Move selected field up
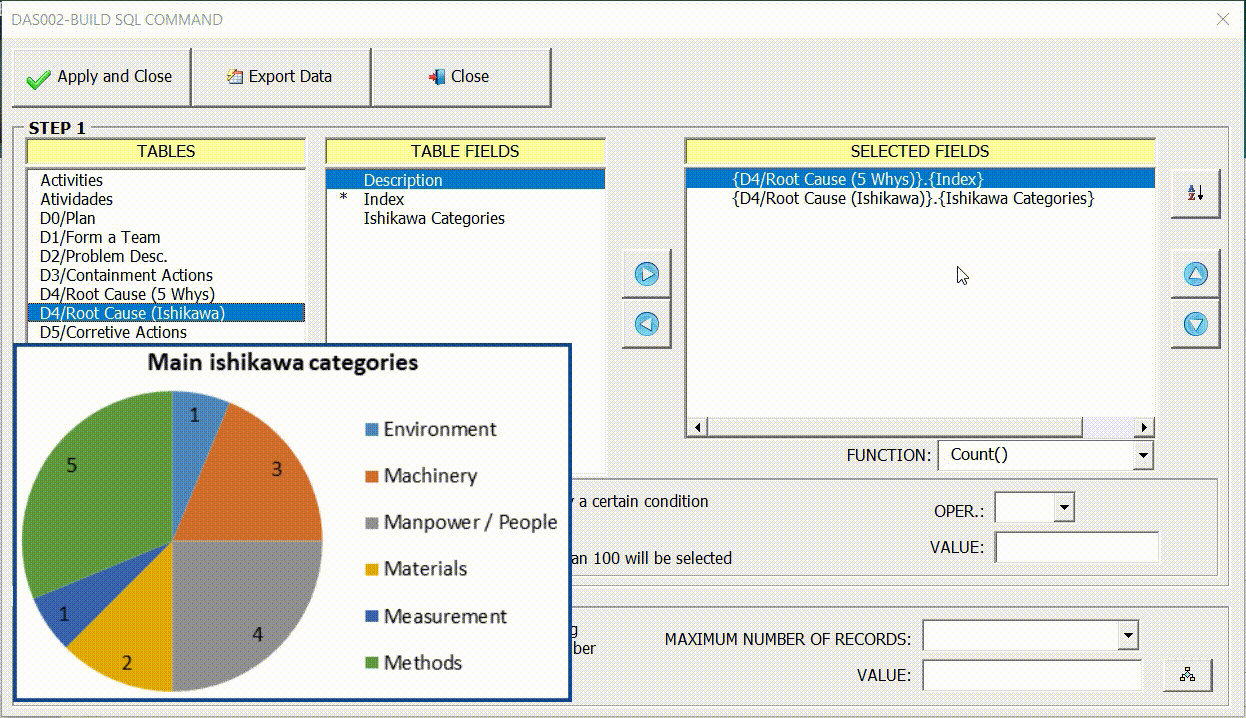This screenshot has height=718, width=1246. tap(1195, 274)
